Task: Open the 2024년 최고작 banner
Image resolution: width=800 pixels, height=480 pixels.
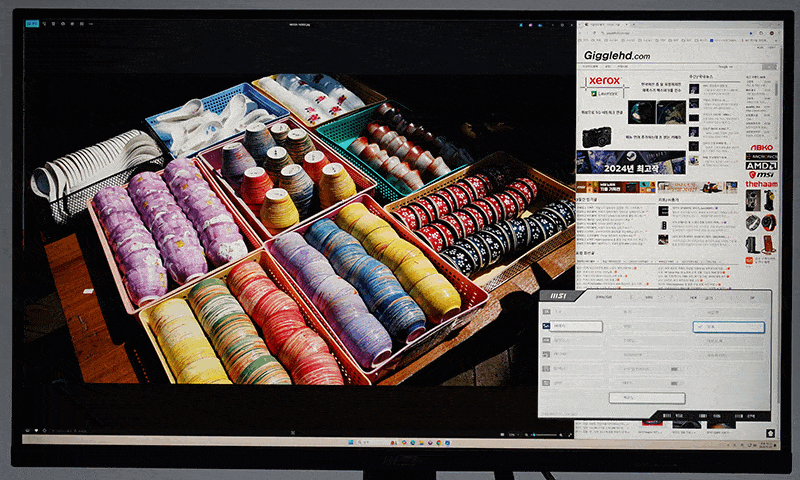Action: point(631,163)
